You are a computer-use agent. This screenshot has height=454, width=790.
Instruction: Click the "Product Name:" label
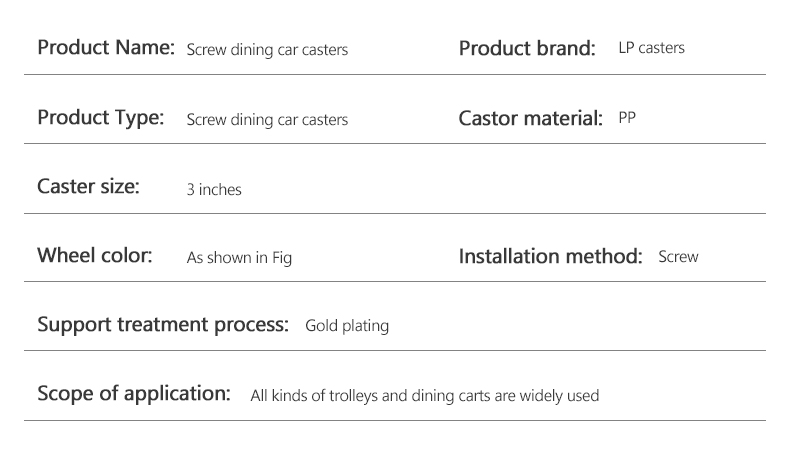click(106, 48)
